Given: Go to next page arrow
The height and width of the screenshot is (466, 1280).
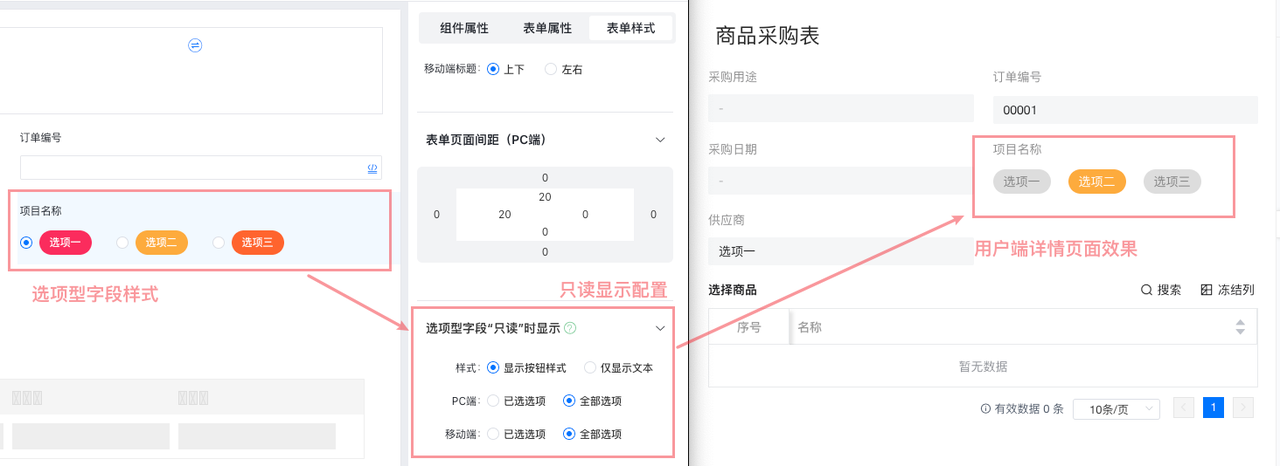Looking at the screenshot, I should [x=1243, y=408].
